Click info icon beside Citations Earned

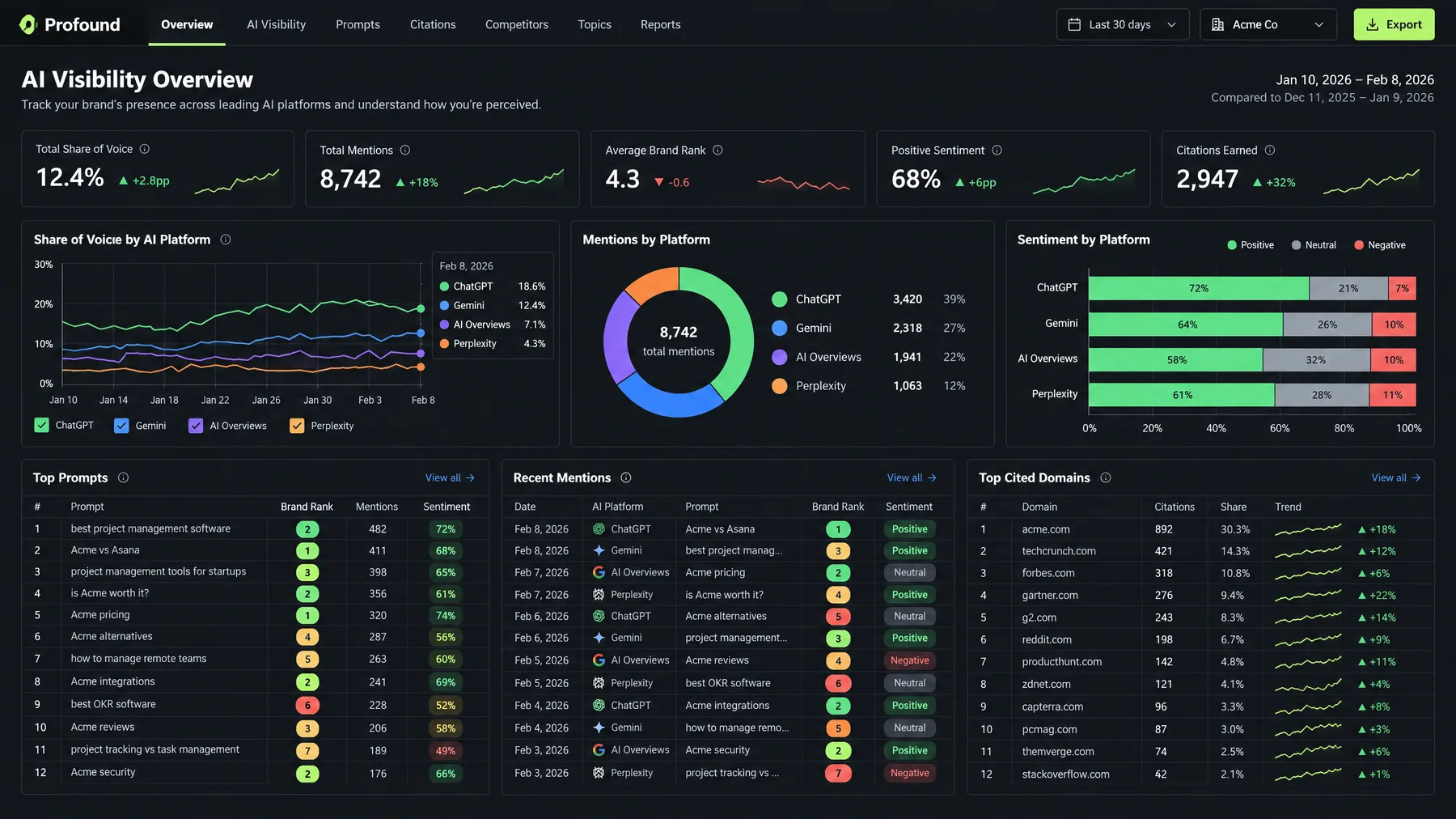(x=1270, y=150)
